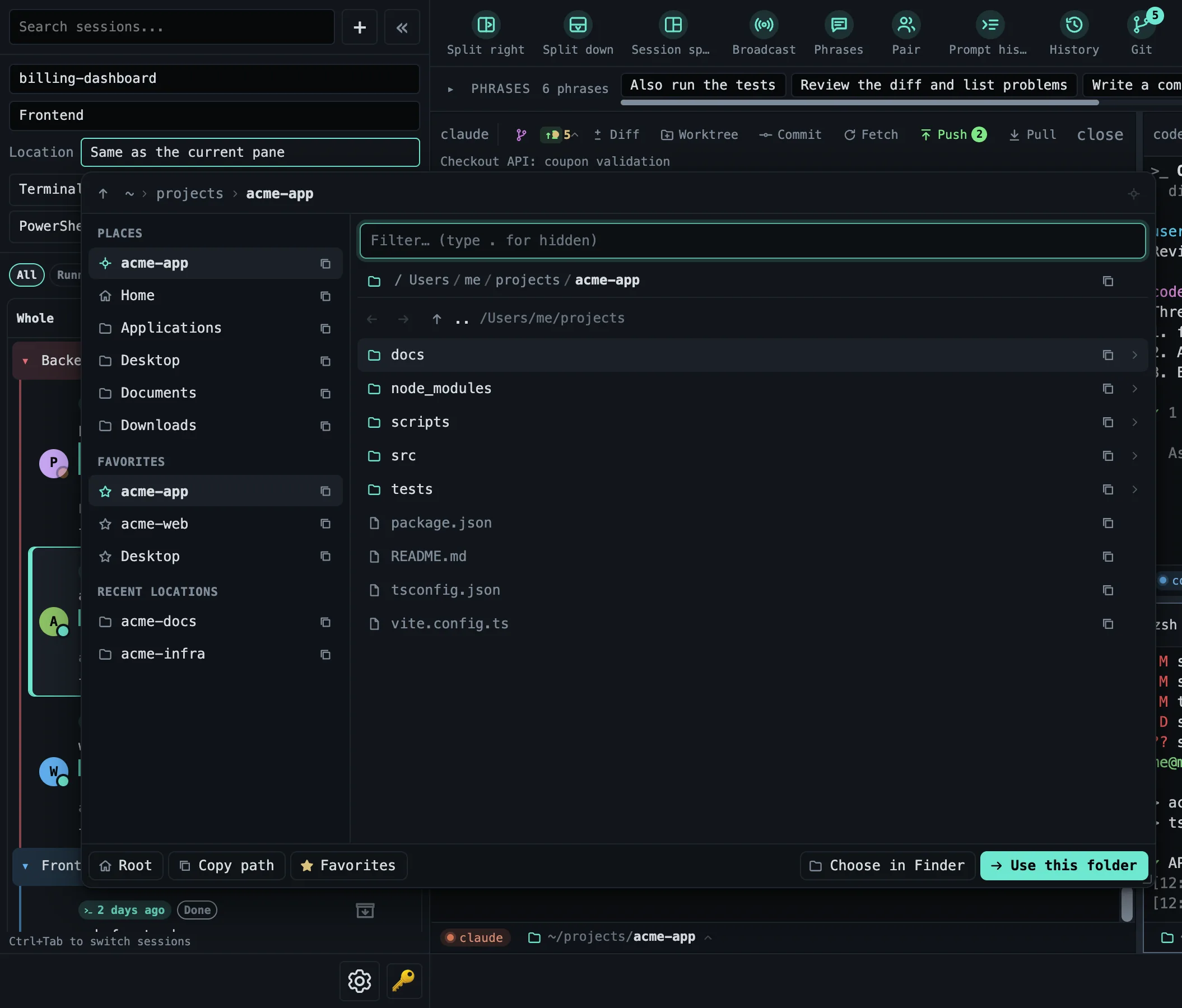Click the plus button for new session
Screen dimensions: 1182x1008
pyautogui.click(x=360, y=27)
